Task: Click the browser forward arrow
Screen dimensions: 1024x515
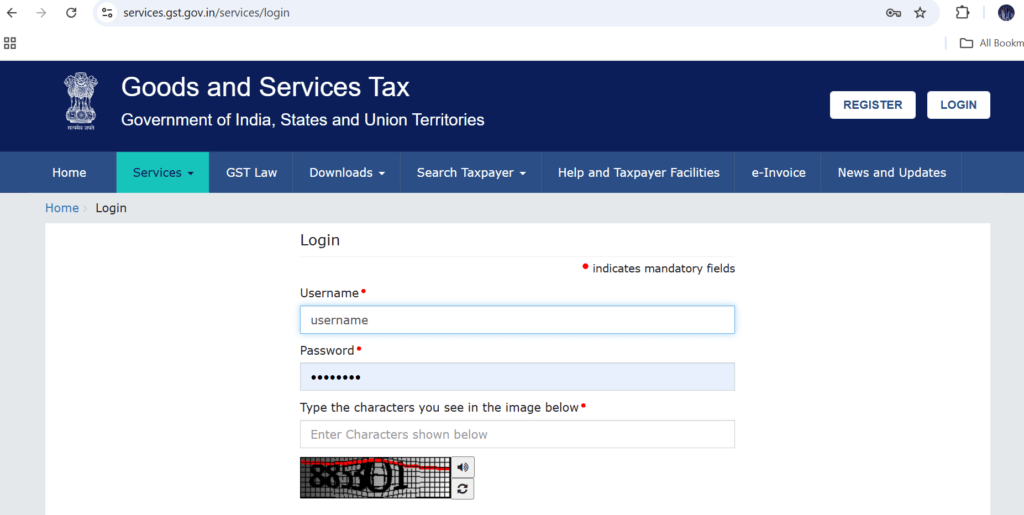Action: coord(41,12)
